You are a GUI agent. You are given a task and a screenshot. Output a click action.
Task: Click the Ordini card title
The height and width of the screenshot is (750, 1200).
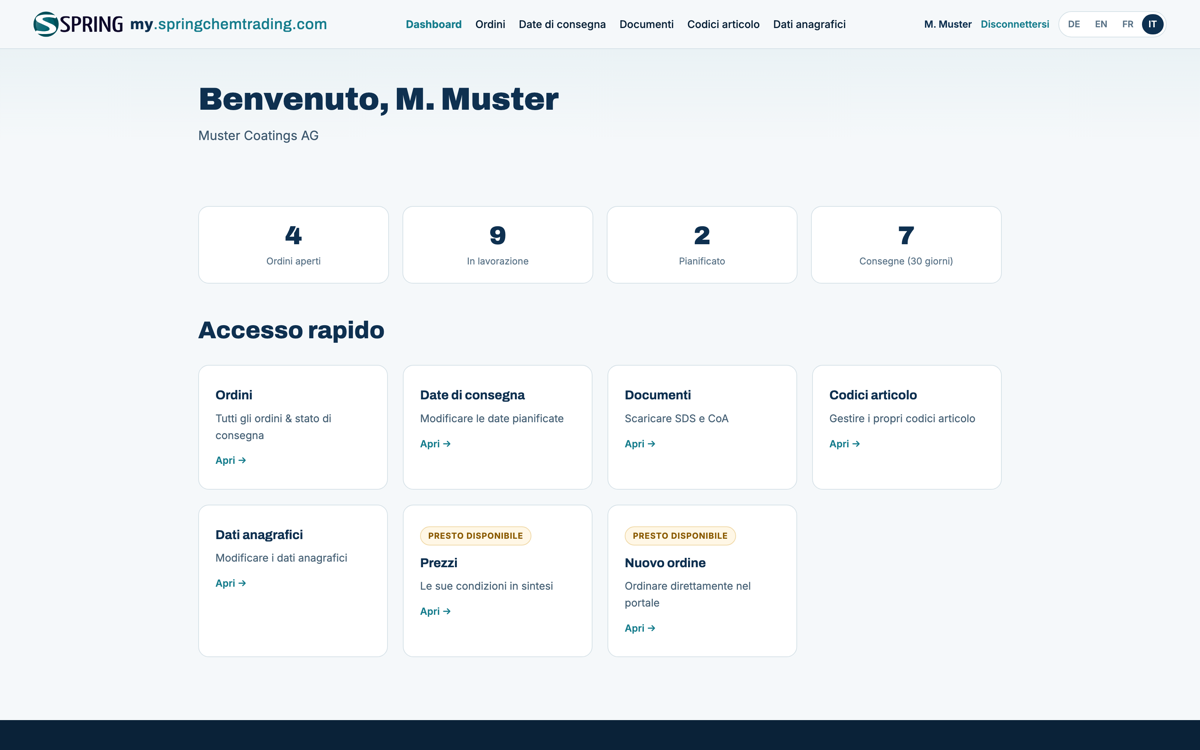[x=234, y=395]
